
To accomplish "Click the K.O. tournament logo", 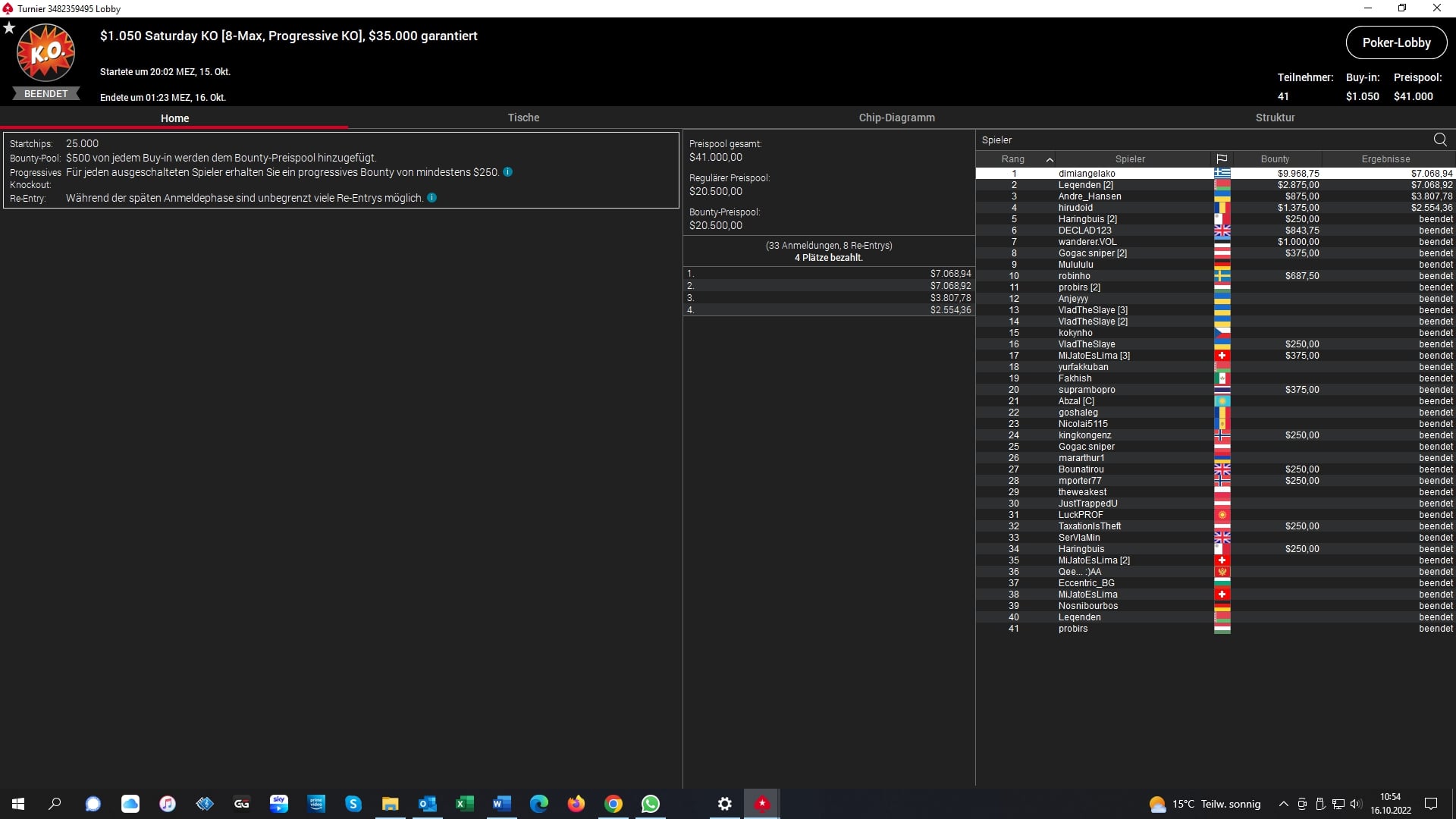I will pyautogui.click(x=45, y=53).
